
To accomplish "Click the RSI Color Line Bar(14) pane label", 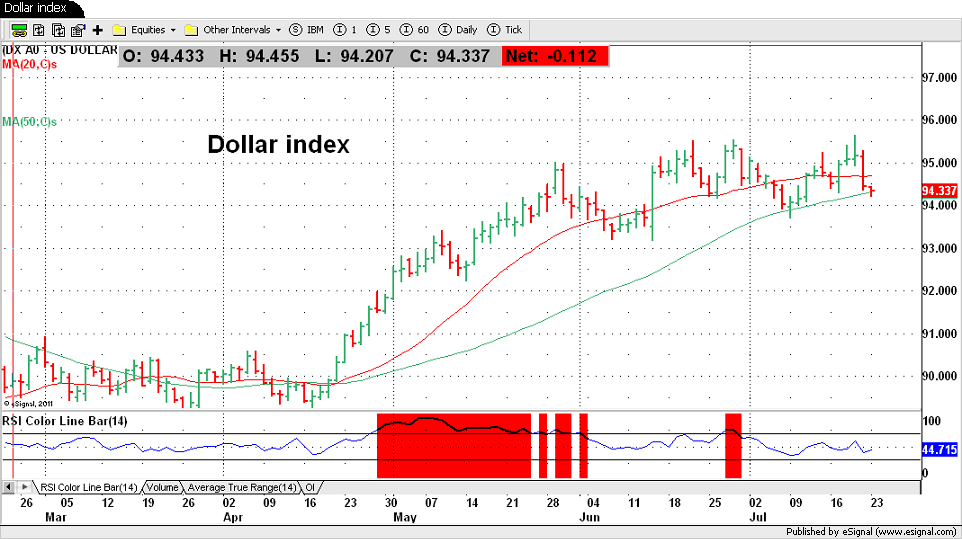I will (65, 421).
